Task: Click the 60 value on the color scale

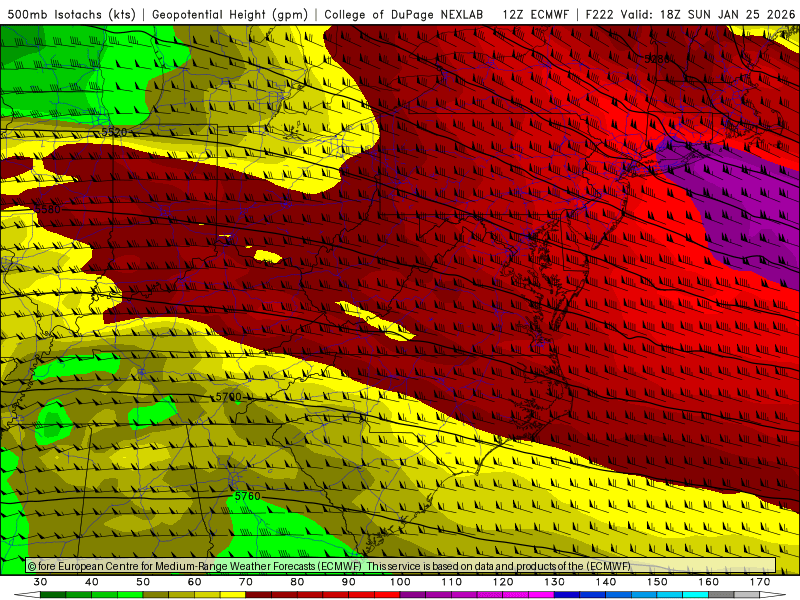Action: pyautogui.click(x=194, y=582)
